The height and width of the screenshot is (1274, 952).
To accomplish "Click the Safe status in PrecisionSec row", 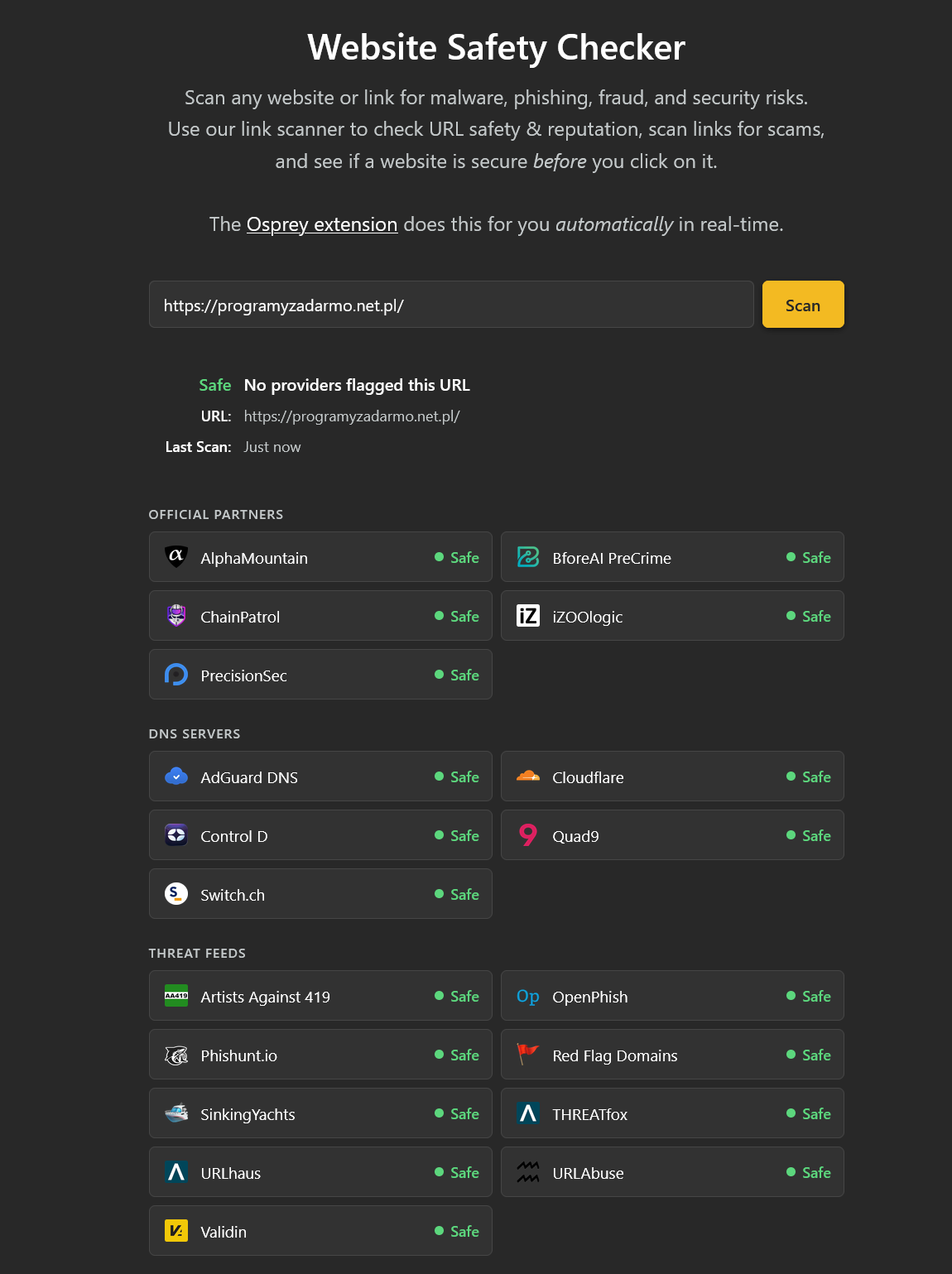I will pyautogui.click(x=457, y=675).
